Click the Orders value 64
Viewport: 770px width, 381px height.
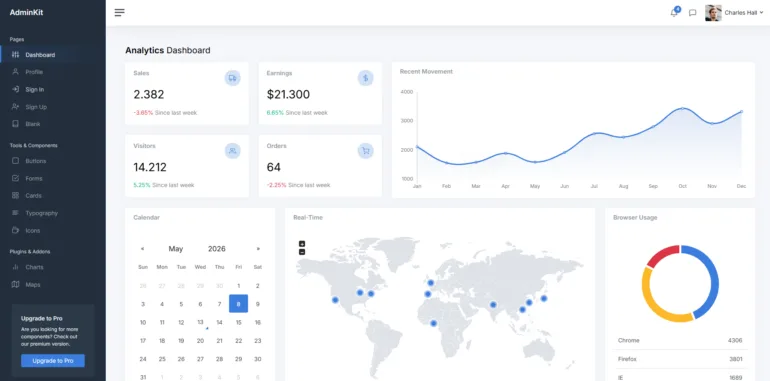(x=274, y=167)
